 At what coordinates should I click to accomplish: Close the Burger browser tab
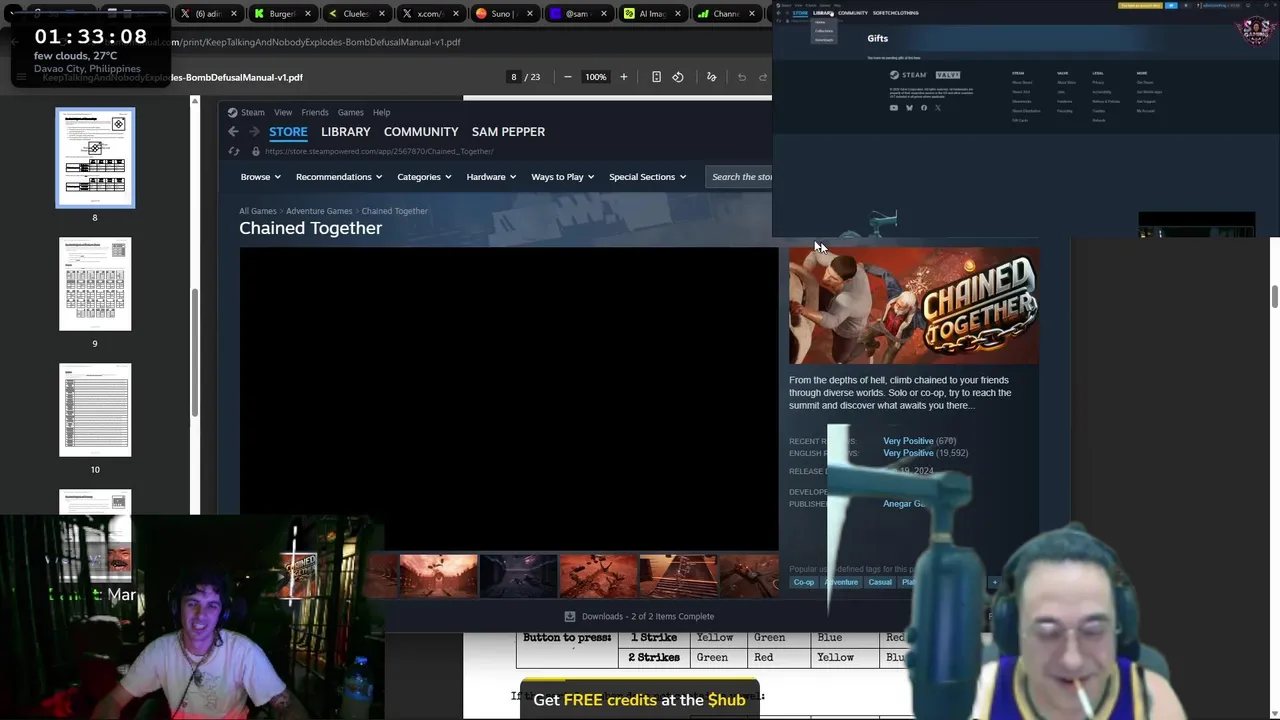(x=307, y=14)
